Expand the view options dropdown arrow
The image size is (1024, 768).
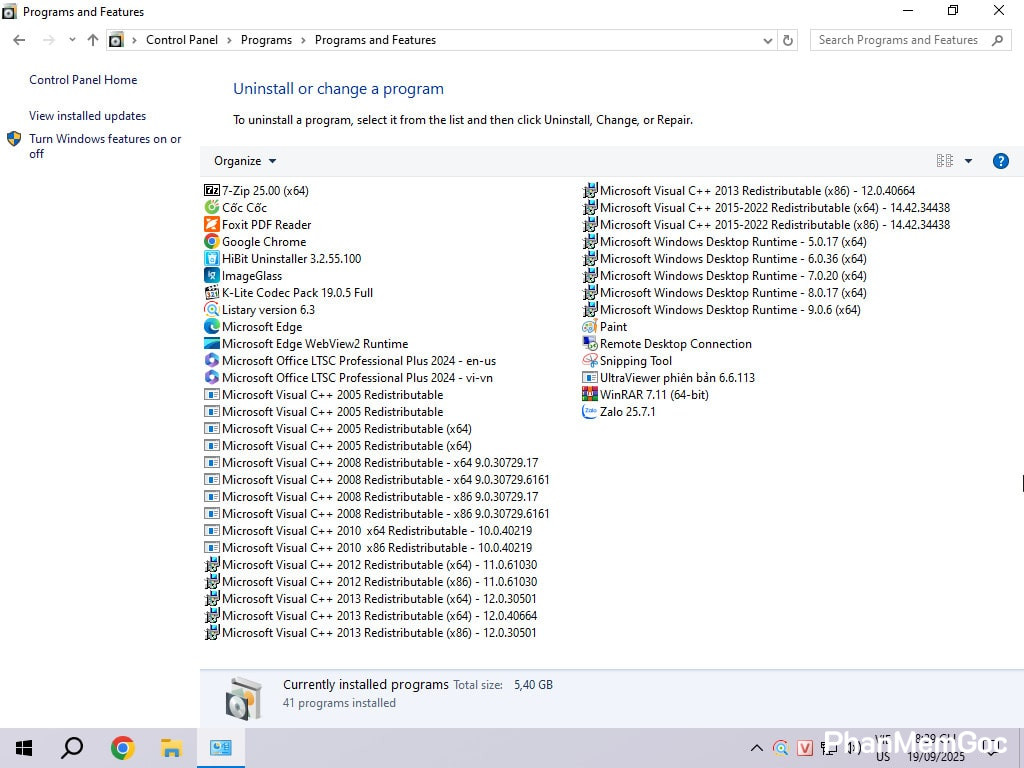(x=968, y=161)
